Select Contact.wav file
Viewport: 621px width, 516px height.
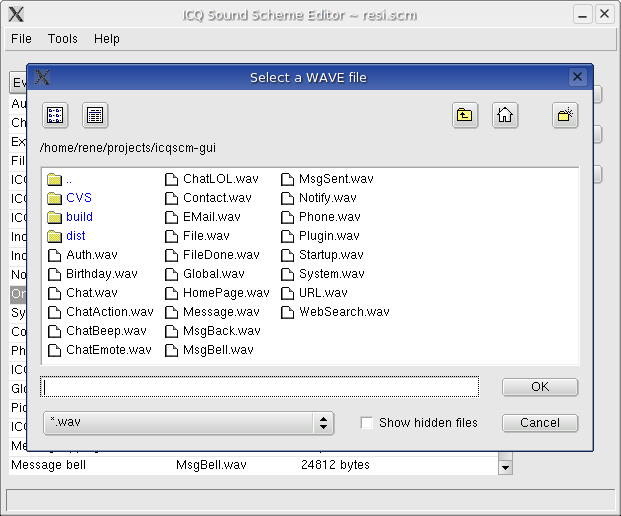208,198
